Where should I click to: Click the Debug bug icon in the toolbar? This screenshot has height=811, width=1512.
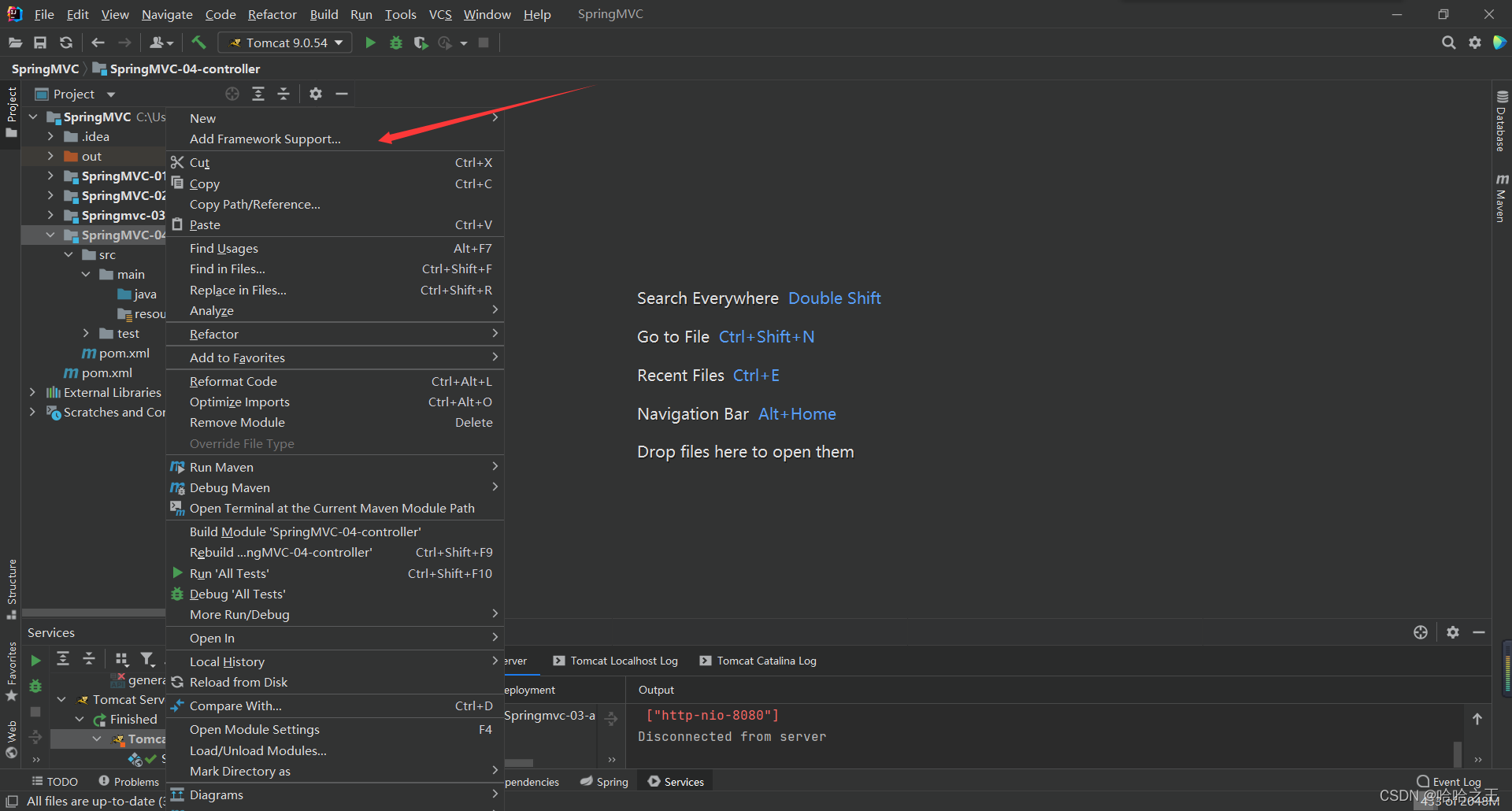[396, 43]
